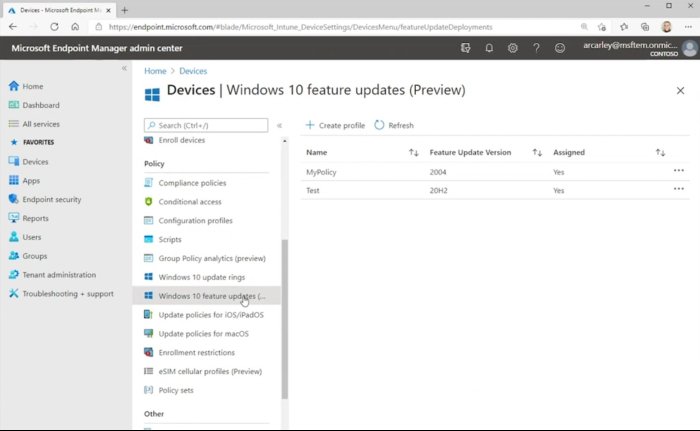The image size is (700, 431).
Task: Click Create profile button
Action: 335,126
